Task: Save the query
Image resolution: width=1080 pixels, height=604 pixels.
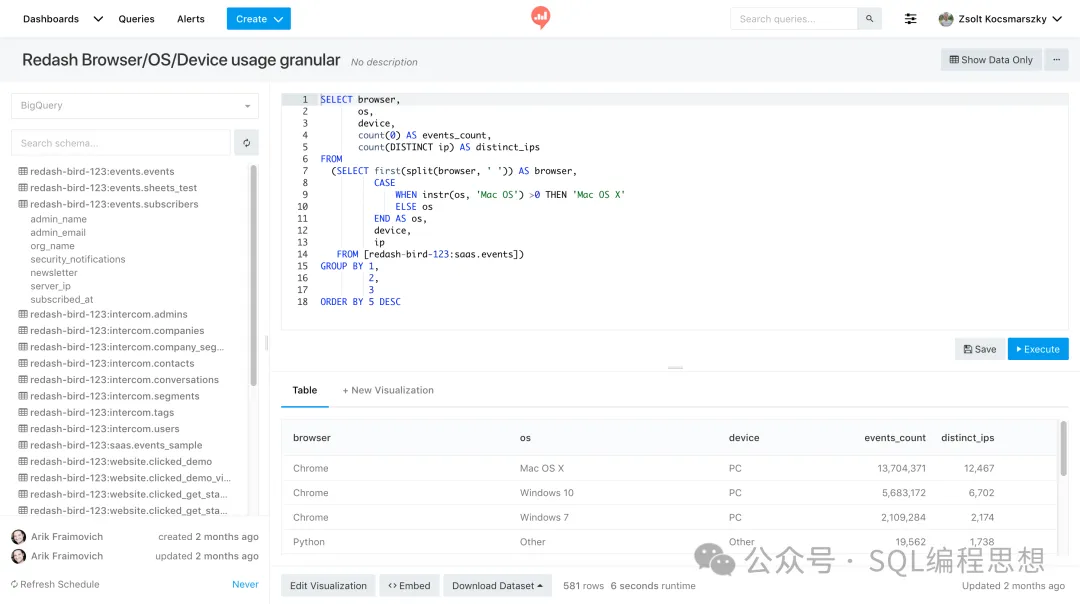Action: click(979, 349)
